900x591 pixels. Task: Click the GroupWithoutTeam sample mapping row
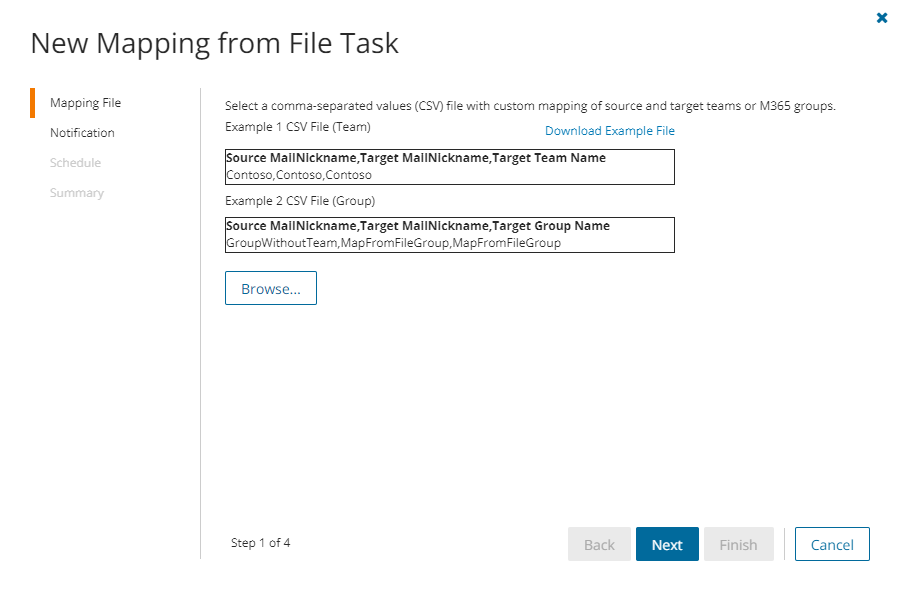click(x=393, y=243)
